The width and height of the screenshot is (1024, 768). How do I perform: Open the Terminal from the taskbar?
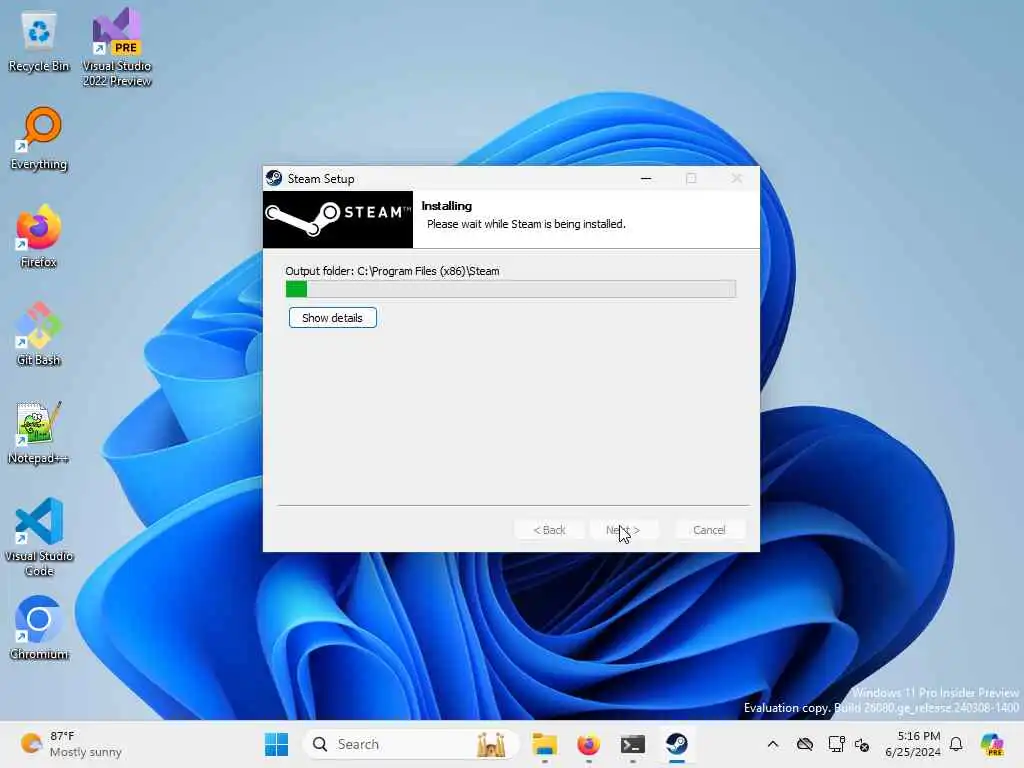pyautogui.click(x=633, y=744)
